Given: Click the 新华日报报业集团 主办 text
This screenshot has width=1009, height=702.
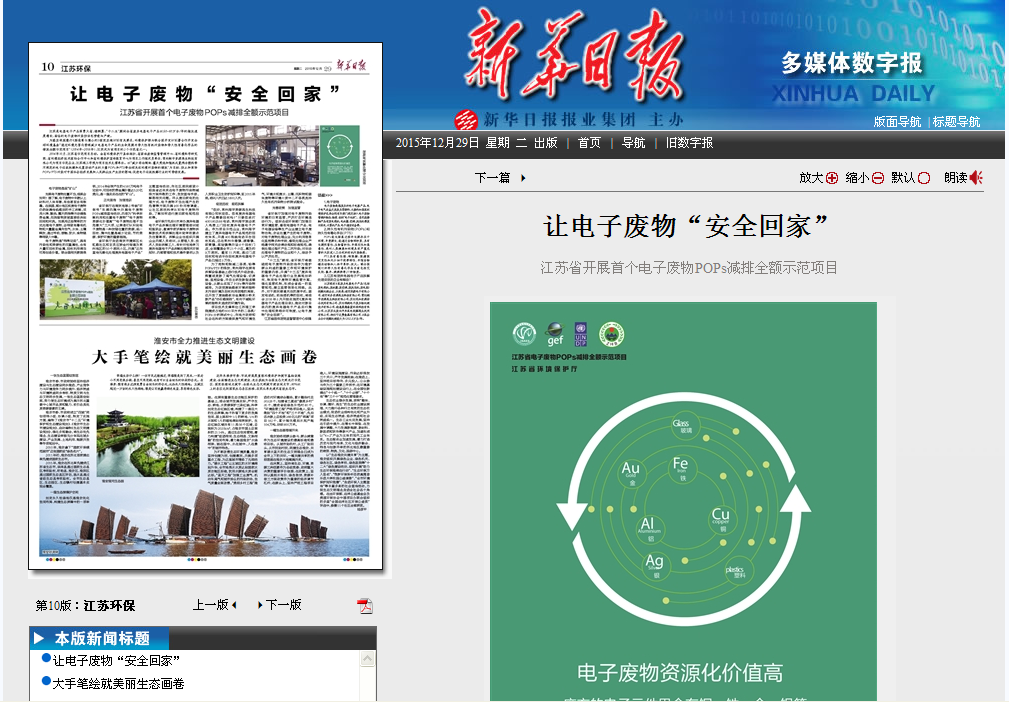Looking at the screenshot, I should (x=583, y=120).
